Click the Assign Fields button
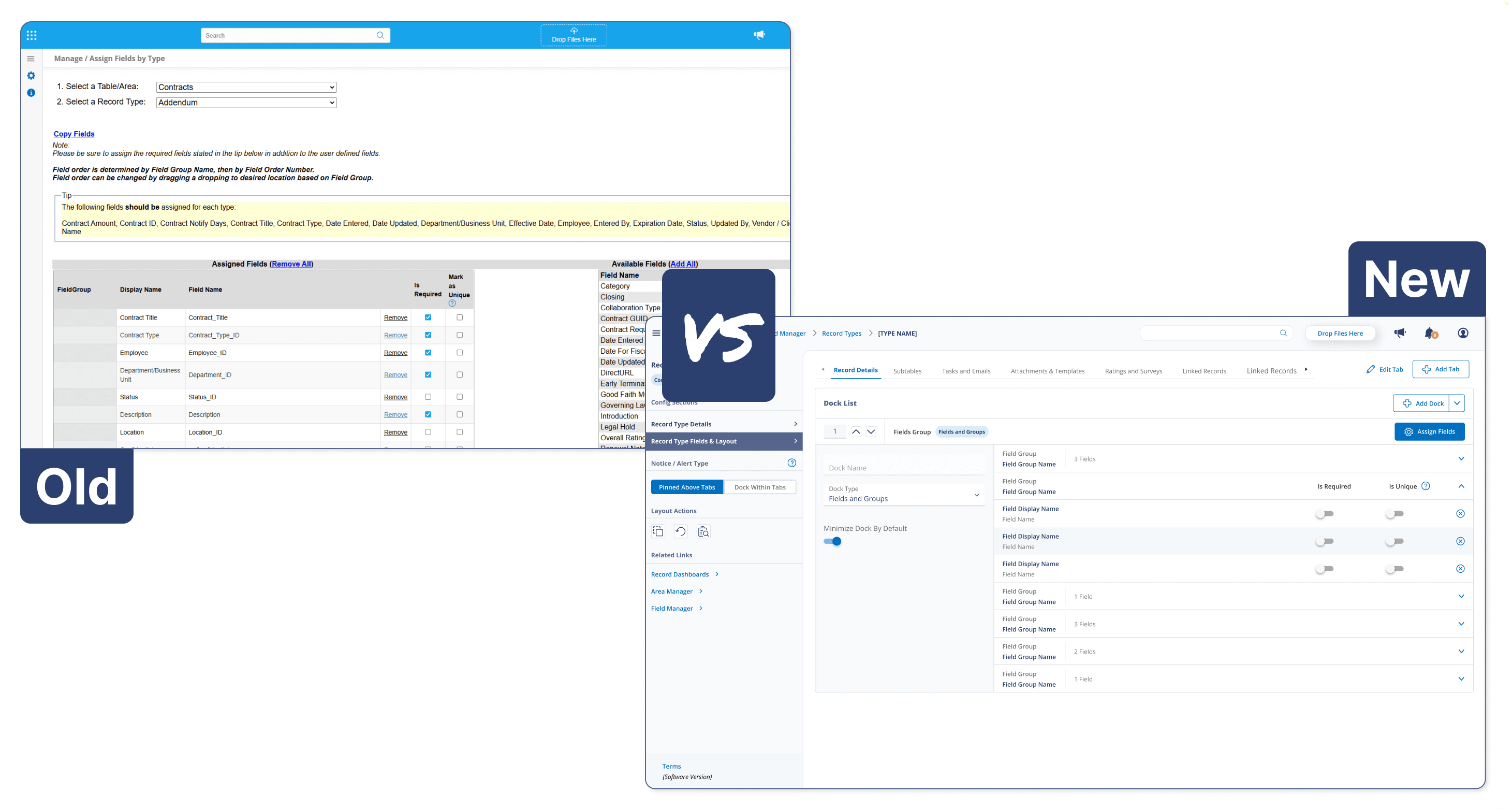Screen dimensions: 1512x809 pos(1430,431)
